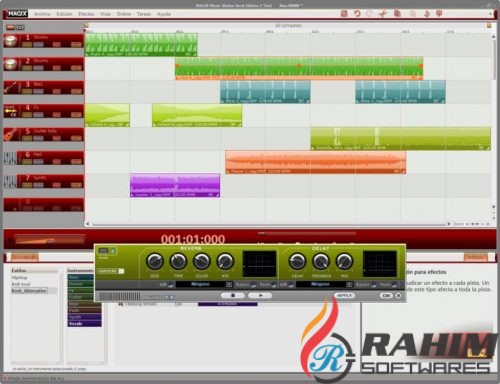Toggle the Reverb Bypass button
This screenshot has width=500, height=384.
pyautogui.click(x=253, y=284)
